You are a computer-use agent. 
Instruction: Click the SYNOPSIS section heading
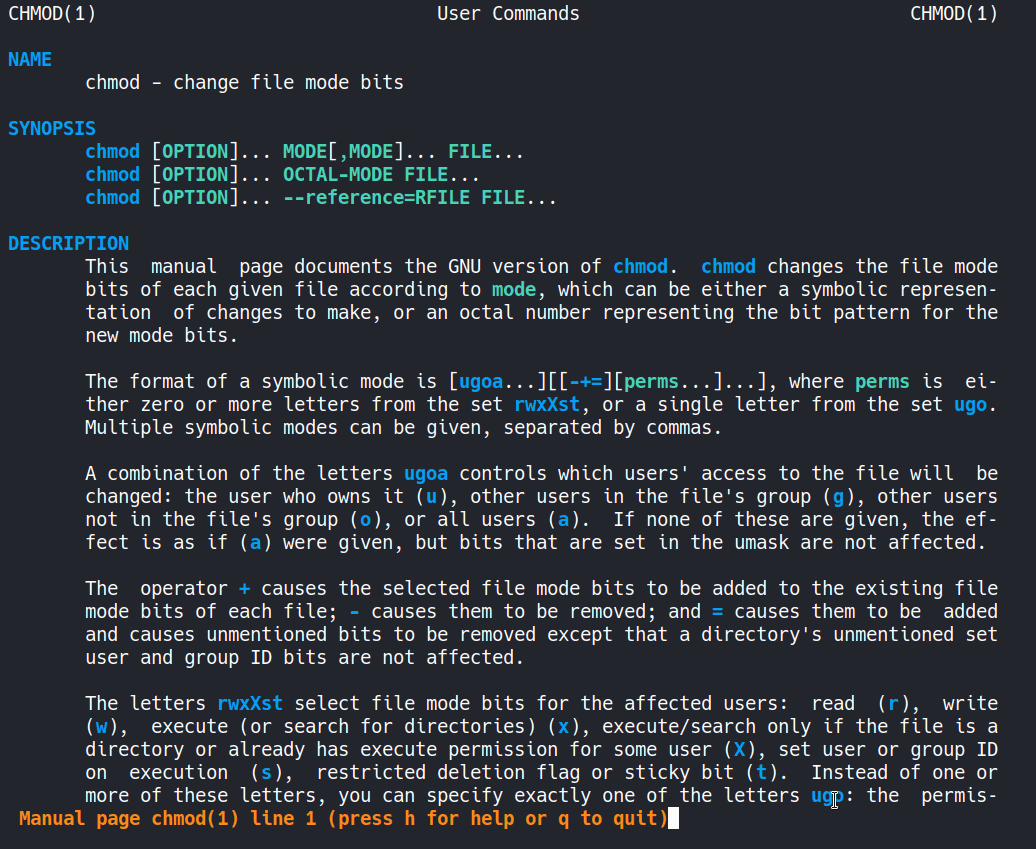tap(52, 128)
